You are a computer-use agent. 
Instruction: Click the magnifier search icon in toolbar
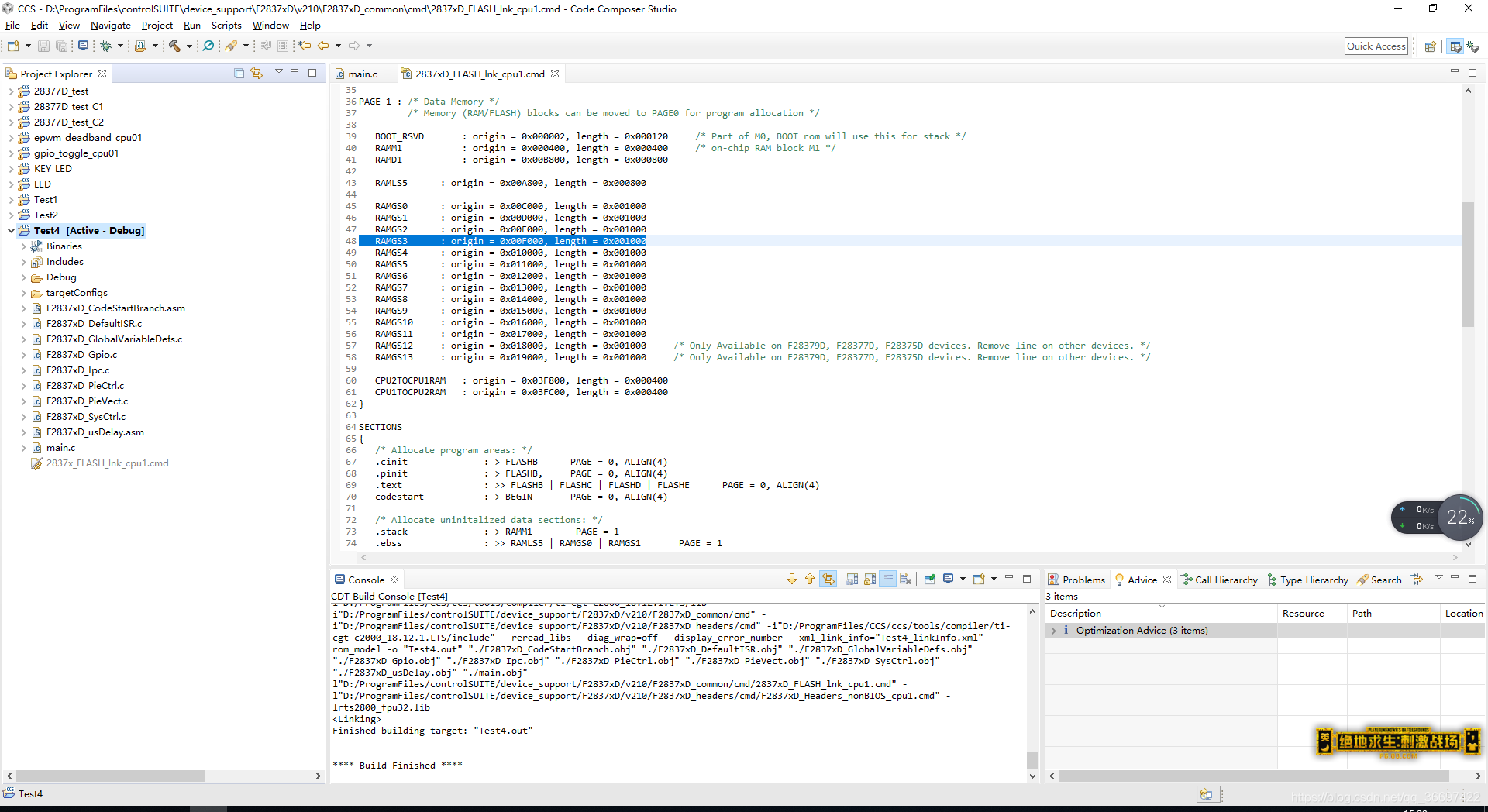pos(208,46)
